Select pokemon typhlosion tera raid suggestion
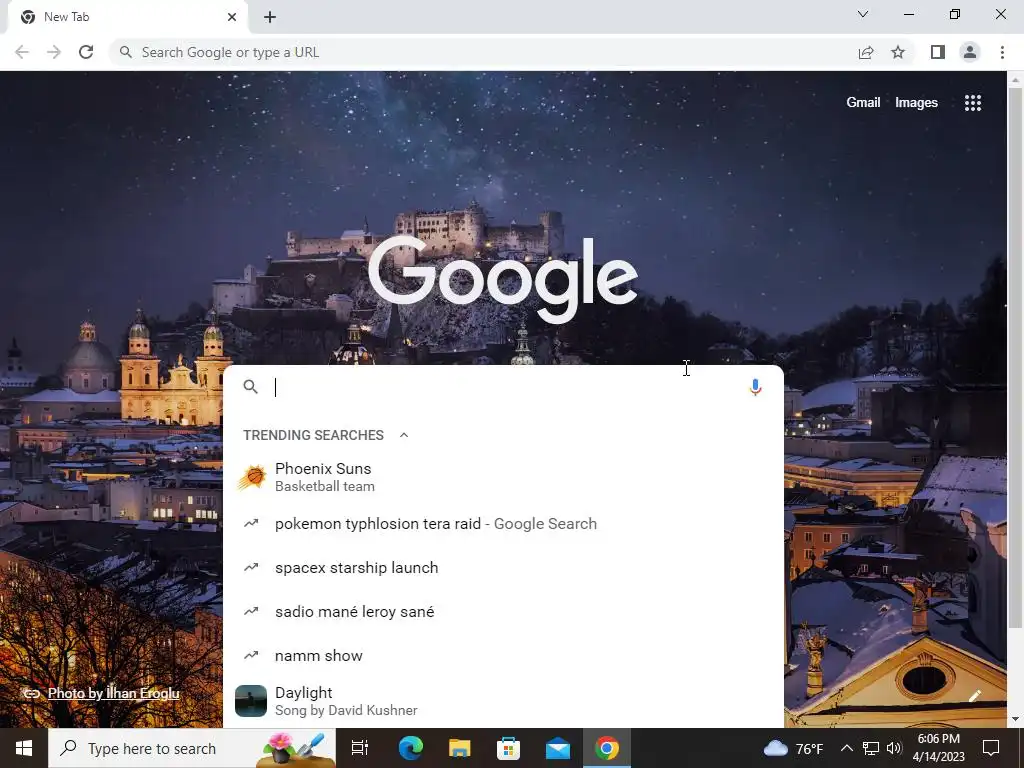1024x768 pixels. coord(504,524)
